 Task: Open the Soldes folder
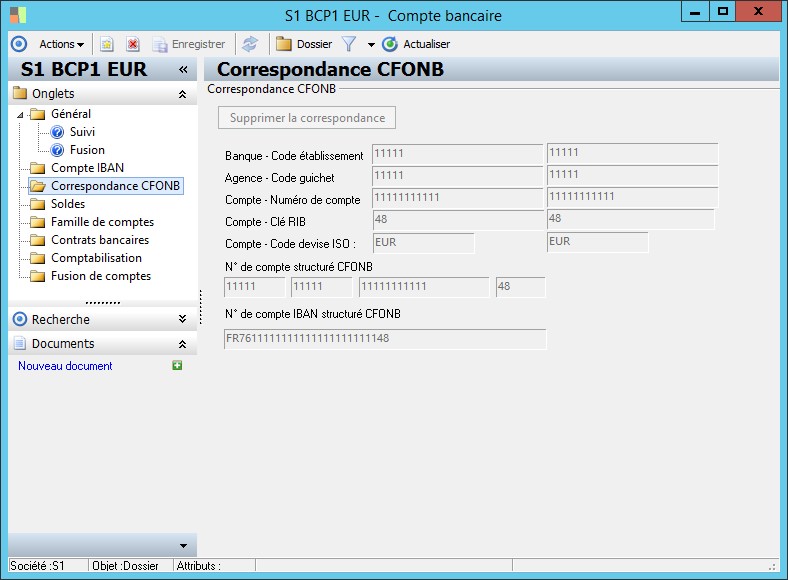[68, 204]
